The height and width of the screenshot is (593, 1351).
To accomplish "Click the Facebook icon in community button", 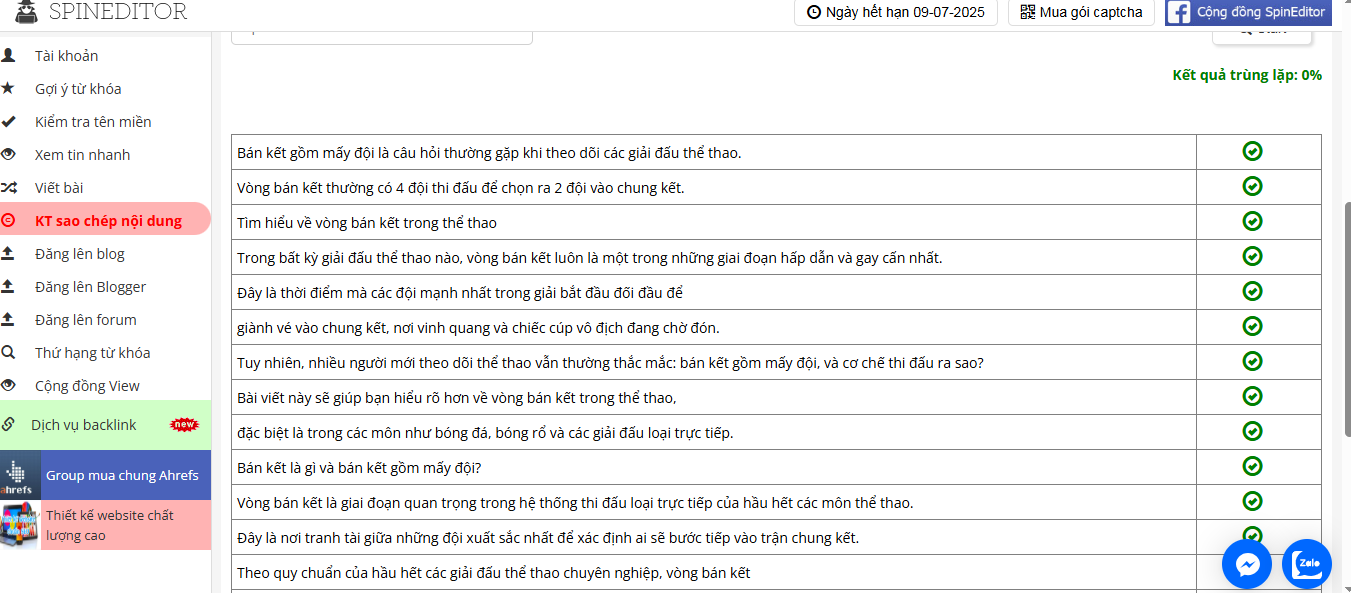I will click(x=1179, y=12).
